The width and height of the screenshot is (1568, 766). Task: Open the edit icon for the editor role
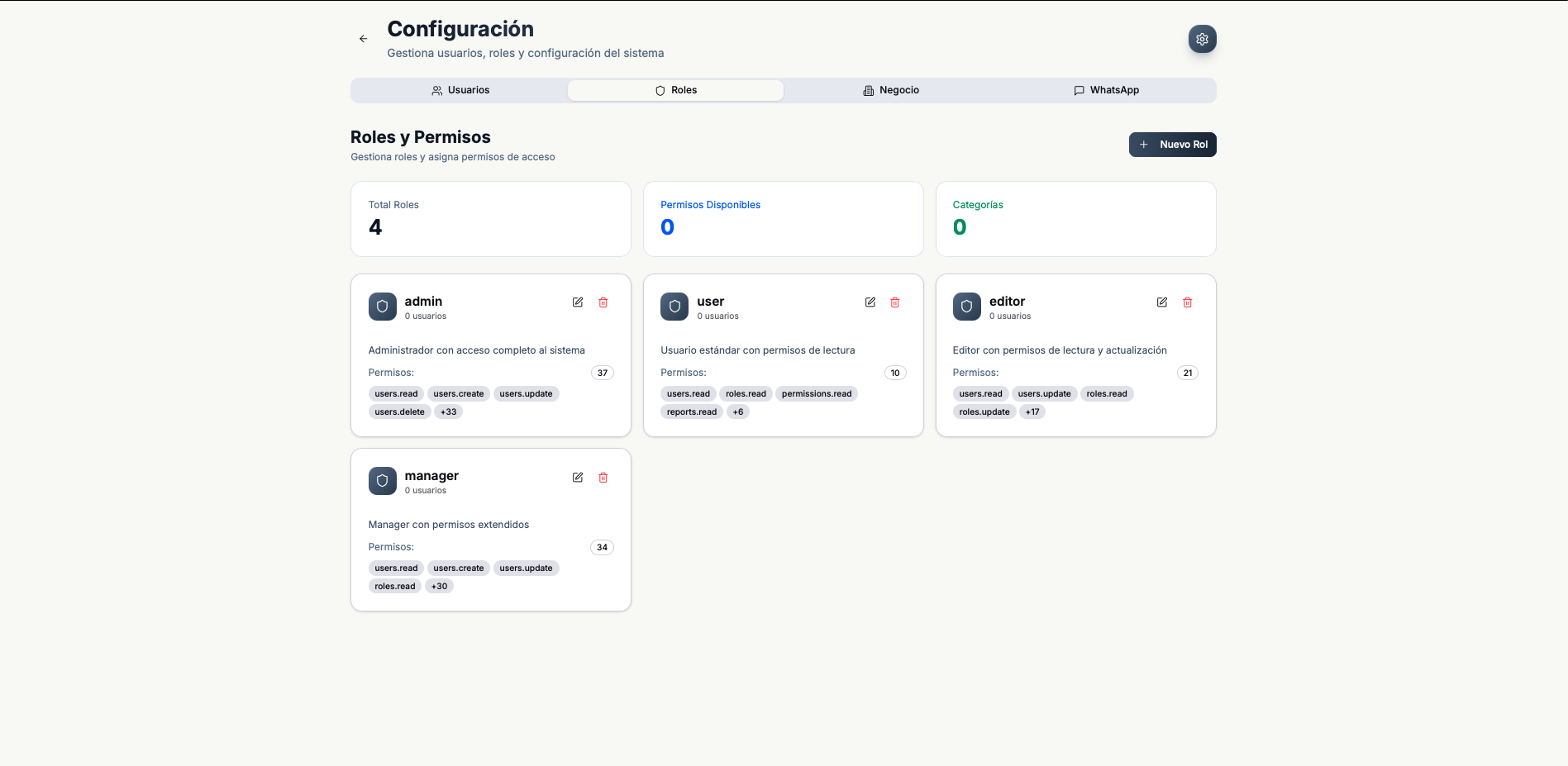coord(1162,302)
